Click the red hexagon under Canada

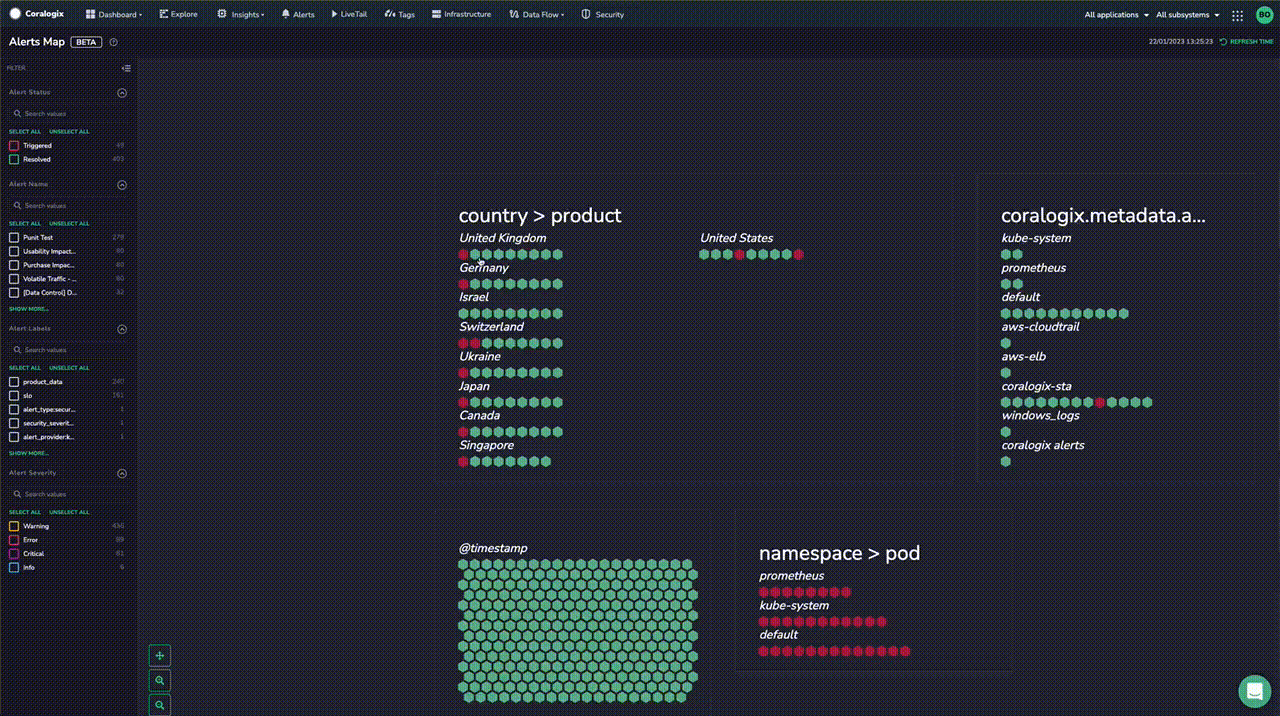click(x=463, y=432)
